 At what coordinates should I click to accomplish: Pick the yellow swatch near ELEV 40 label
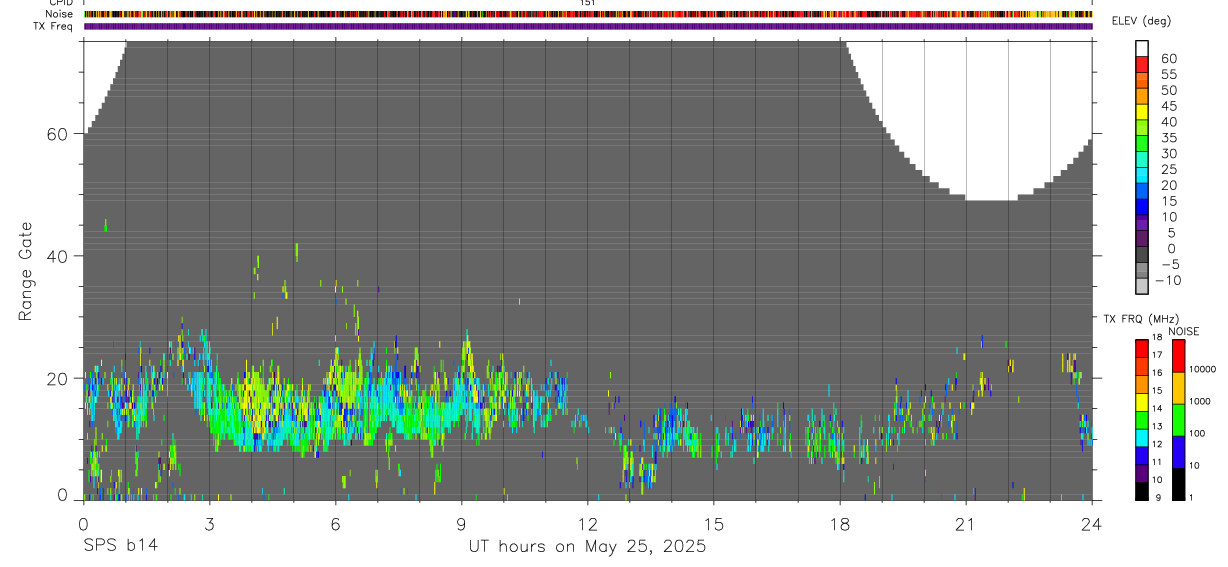(x=1142, y=112)
